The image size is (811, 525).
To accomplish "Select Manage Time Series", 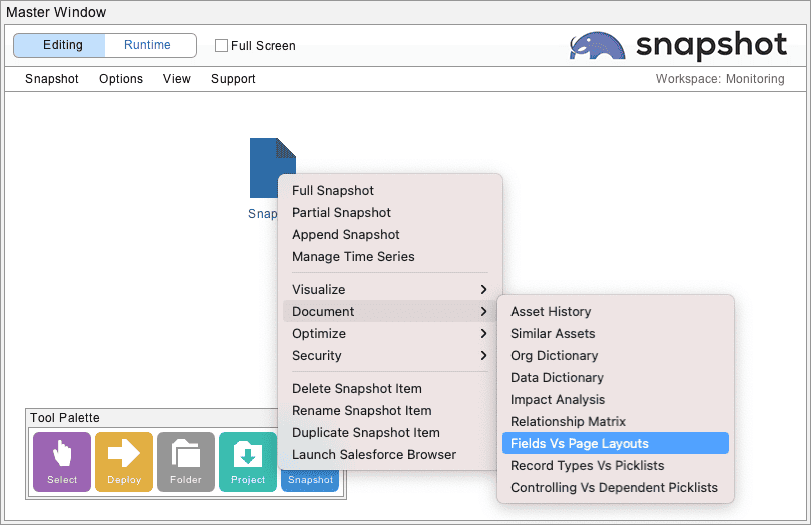I will coord(390,257).
